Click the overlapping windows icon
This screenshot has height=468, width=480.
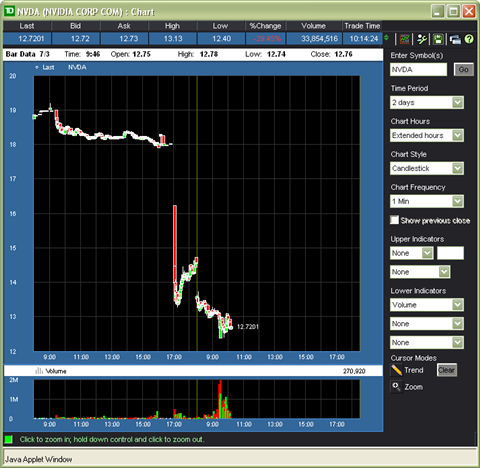(x=455, y=39)
